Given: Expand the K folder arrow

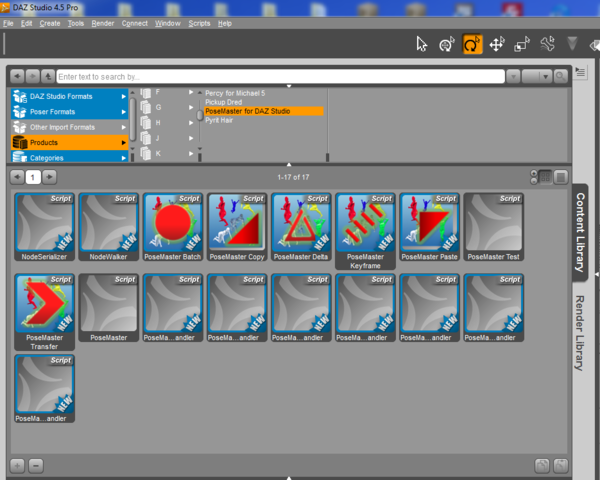Looking at the screenshot, I should pos(191,153).
